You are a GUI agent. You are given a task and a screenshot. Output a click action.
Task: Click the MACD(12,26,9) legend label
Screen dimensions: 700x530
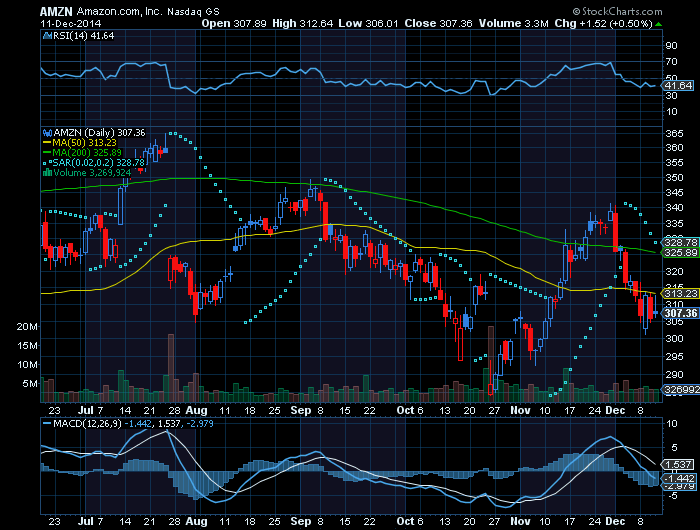(87, 423)
